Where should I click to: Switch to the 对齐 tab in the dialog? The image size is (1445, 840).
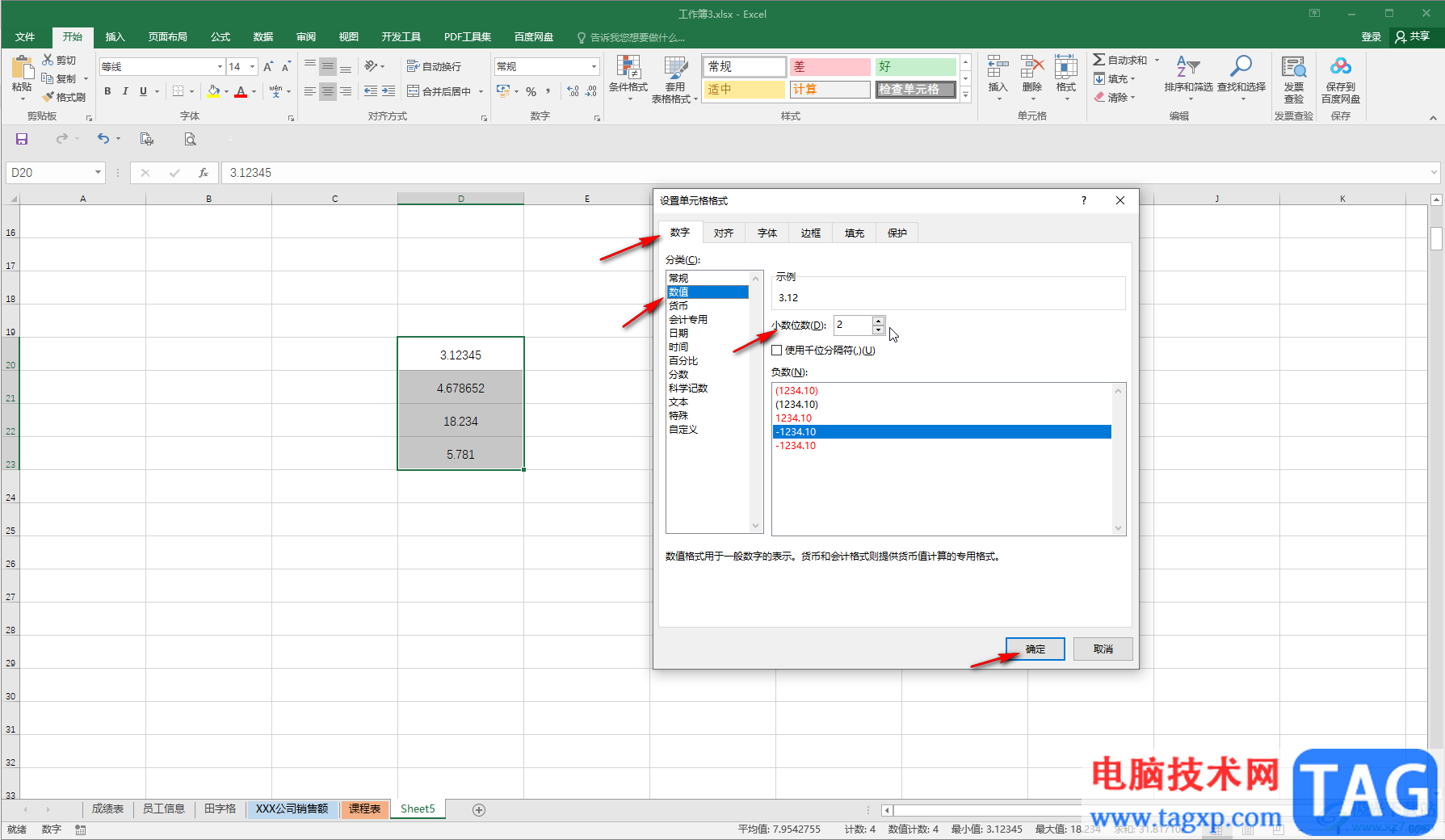coord(724,233)
